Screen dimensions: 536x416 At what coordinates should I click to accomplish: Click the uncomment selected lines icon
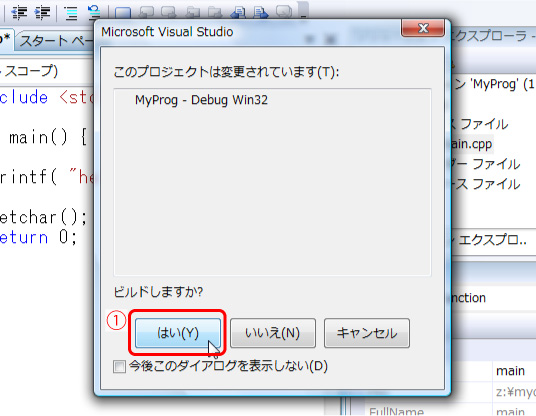(x=94, y=12)
